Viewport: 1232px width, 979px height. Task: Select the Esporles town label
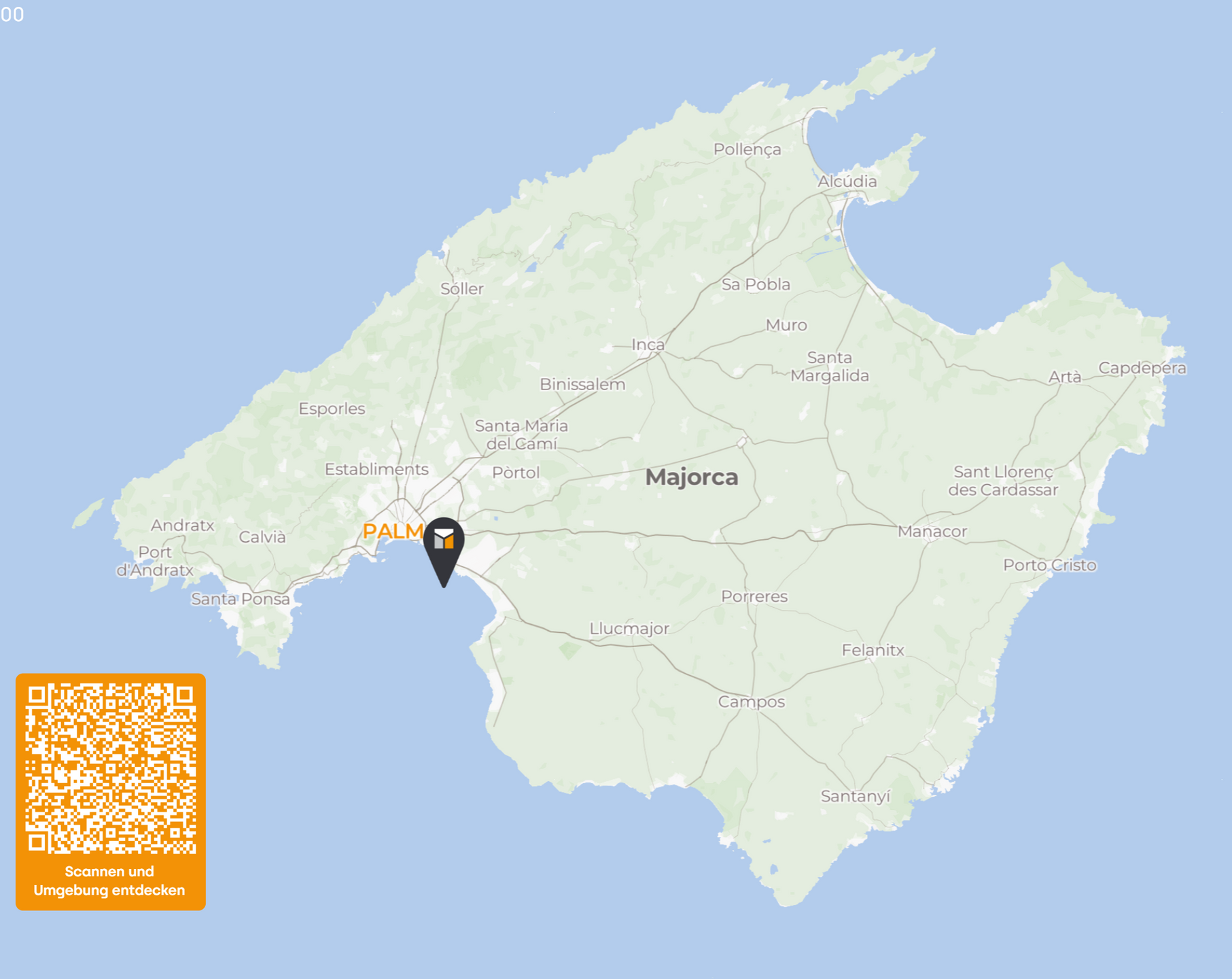click(x=332, y=409)
